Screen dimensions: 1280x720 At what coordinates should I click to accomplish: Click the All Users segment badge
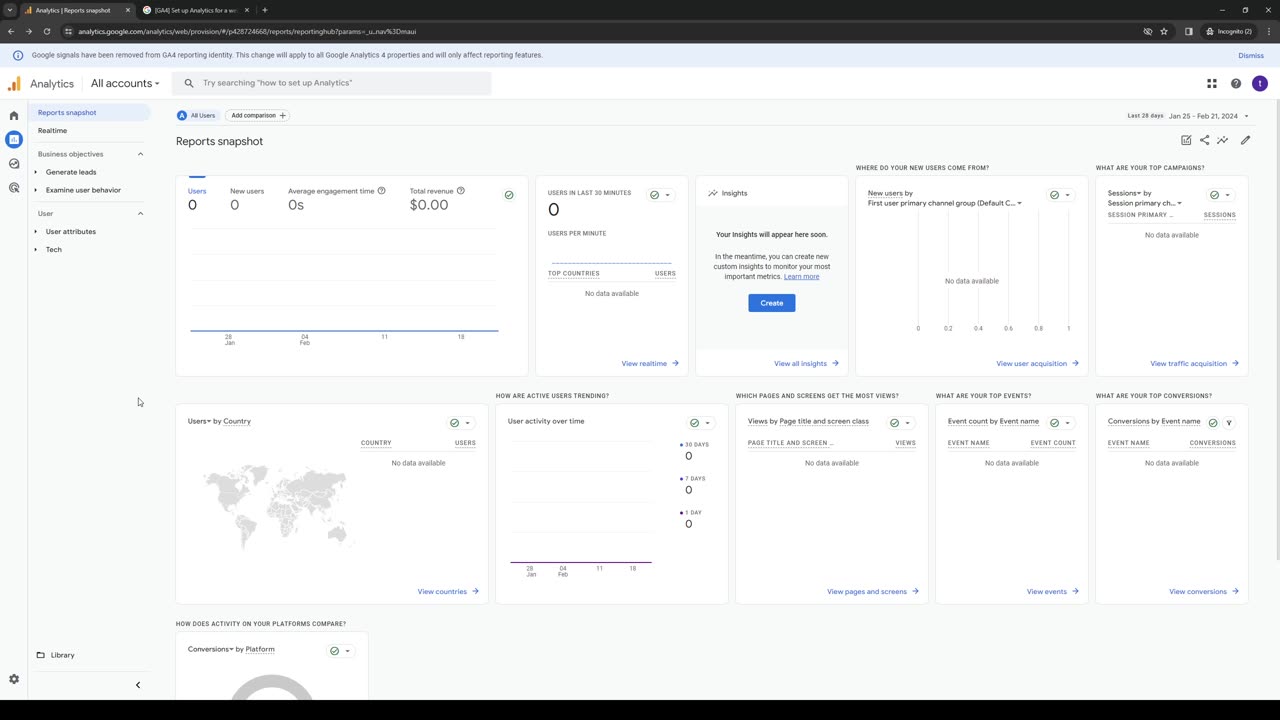(x=198, y=116)
